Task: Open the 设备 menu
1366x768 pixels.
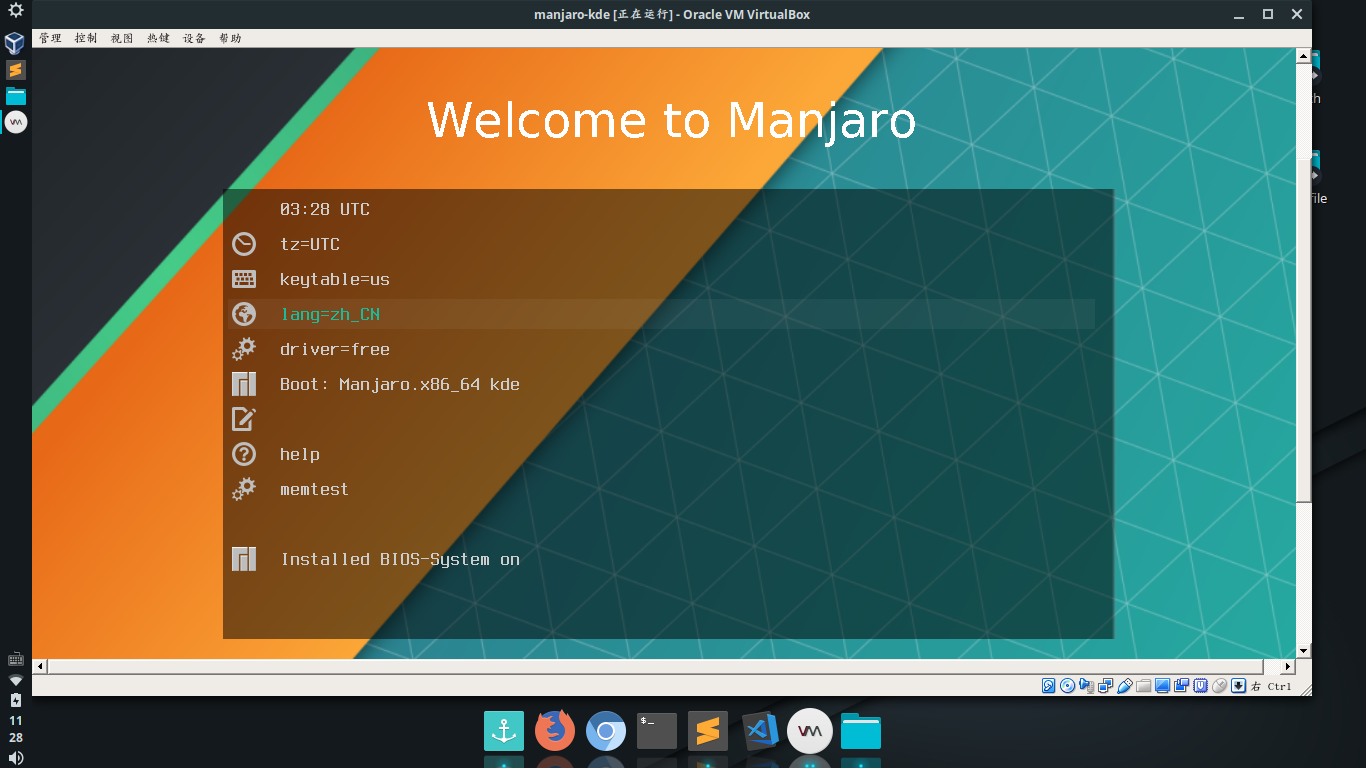Action: [x=194, y=38]
